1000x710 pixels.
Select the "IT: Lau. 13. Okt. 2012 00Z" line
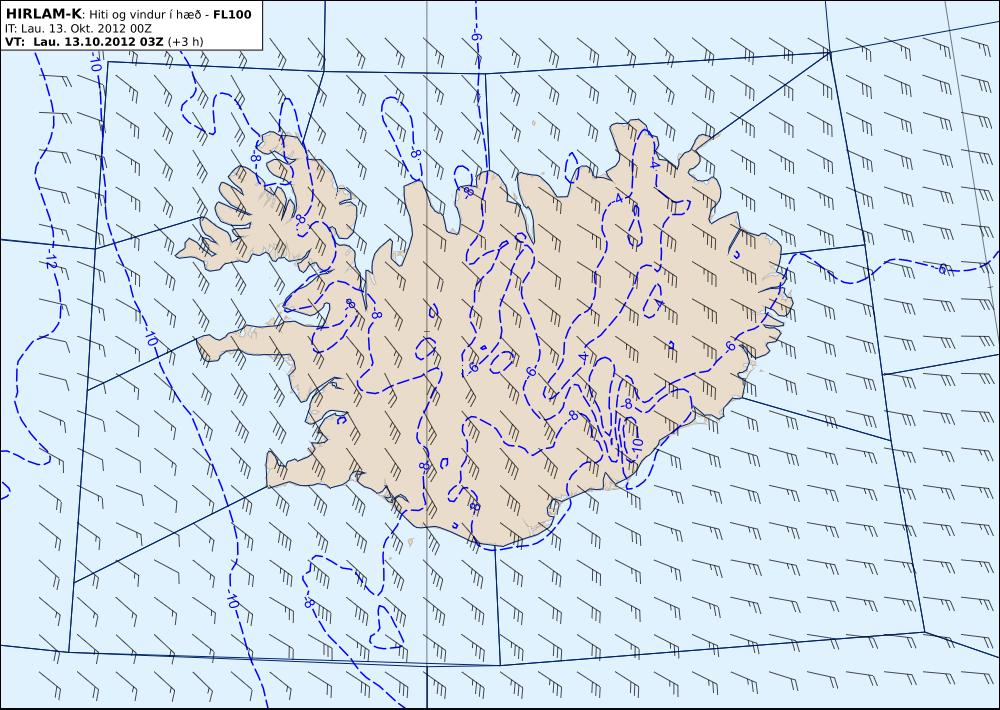pos(77,29)
